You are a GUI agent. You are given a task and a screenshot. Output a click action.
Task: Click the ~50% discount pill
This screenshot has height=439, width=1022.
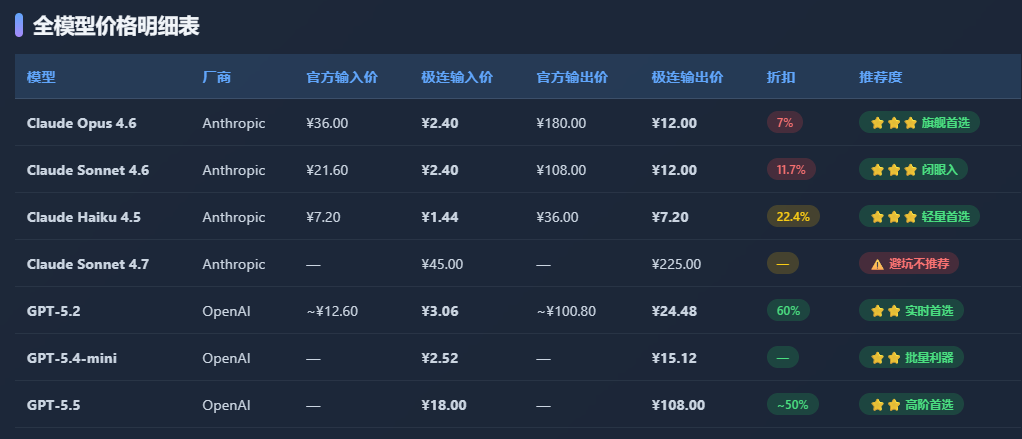coord(793,404)
